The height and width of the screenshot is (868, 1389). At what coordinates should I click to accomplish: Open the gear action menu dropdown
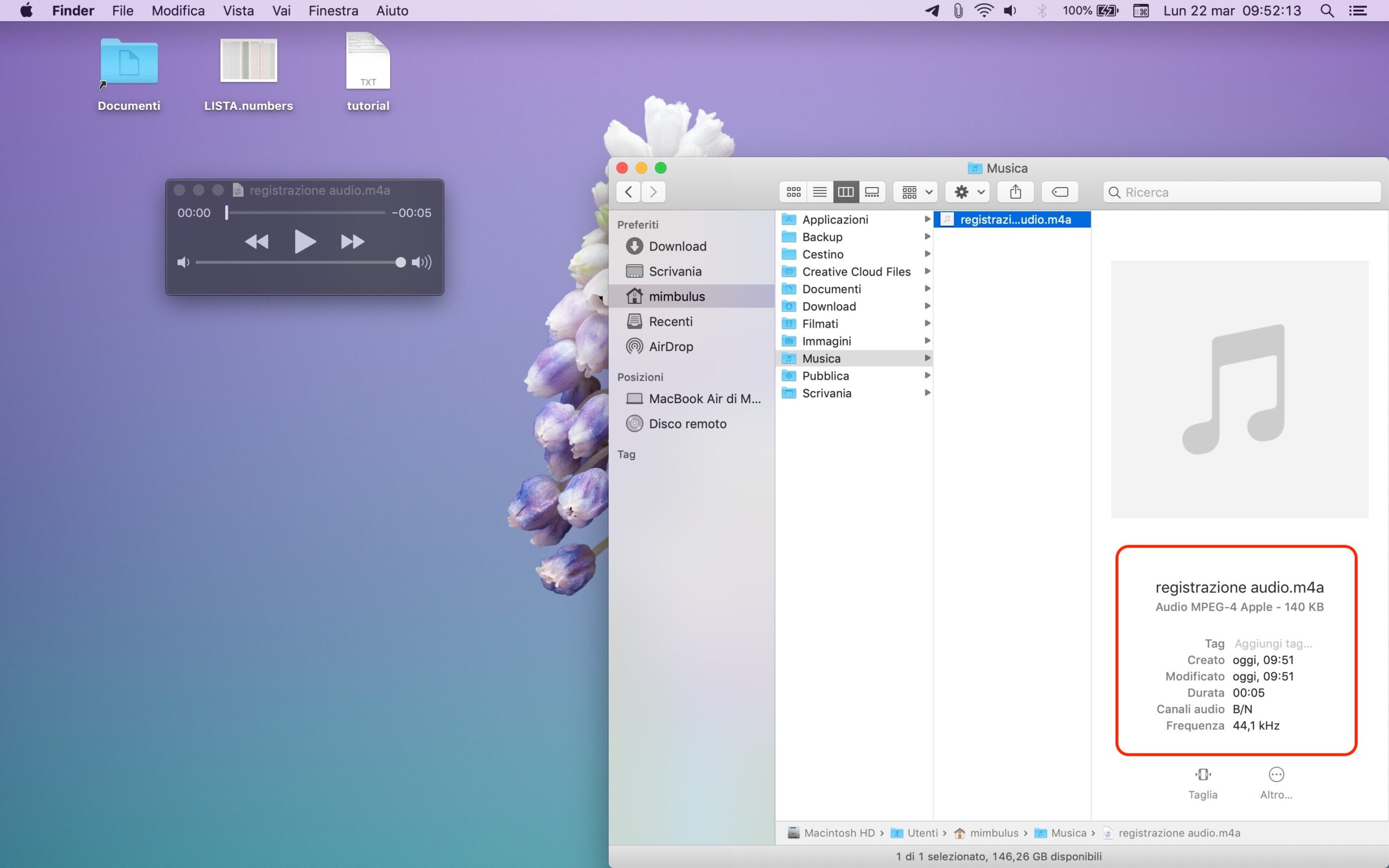coord(968,192)
